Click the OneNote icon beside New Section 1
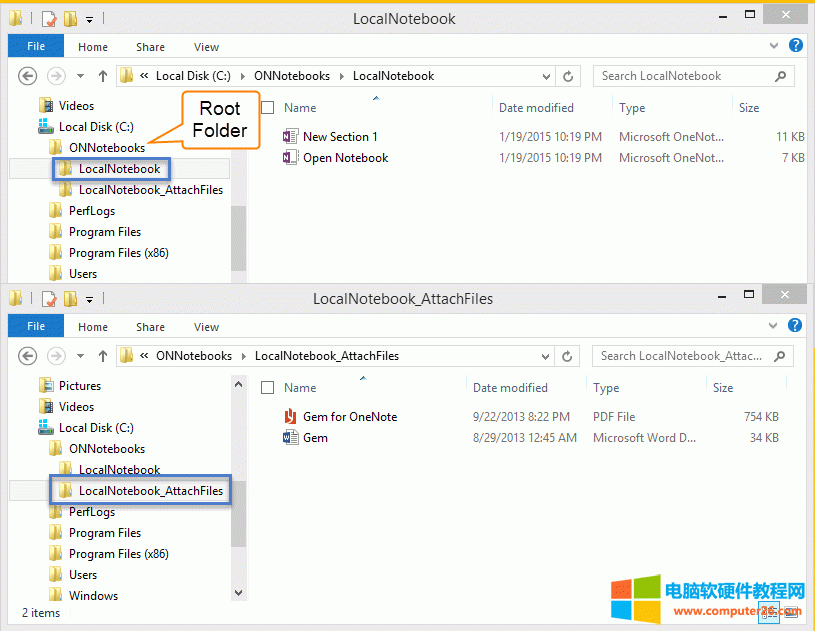815x631 pixels. (x=291, y=137)
